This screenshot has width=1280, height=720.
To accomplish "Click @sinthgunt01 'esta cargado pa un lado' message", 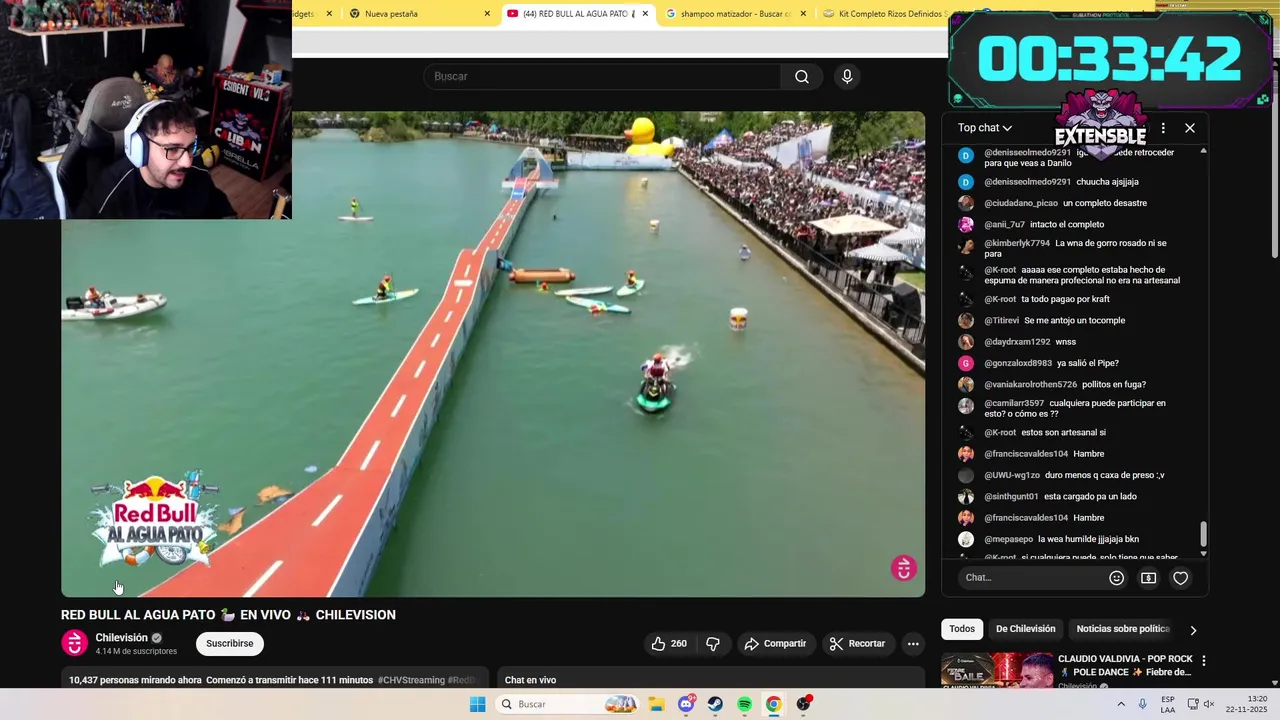I will 1060,497.
